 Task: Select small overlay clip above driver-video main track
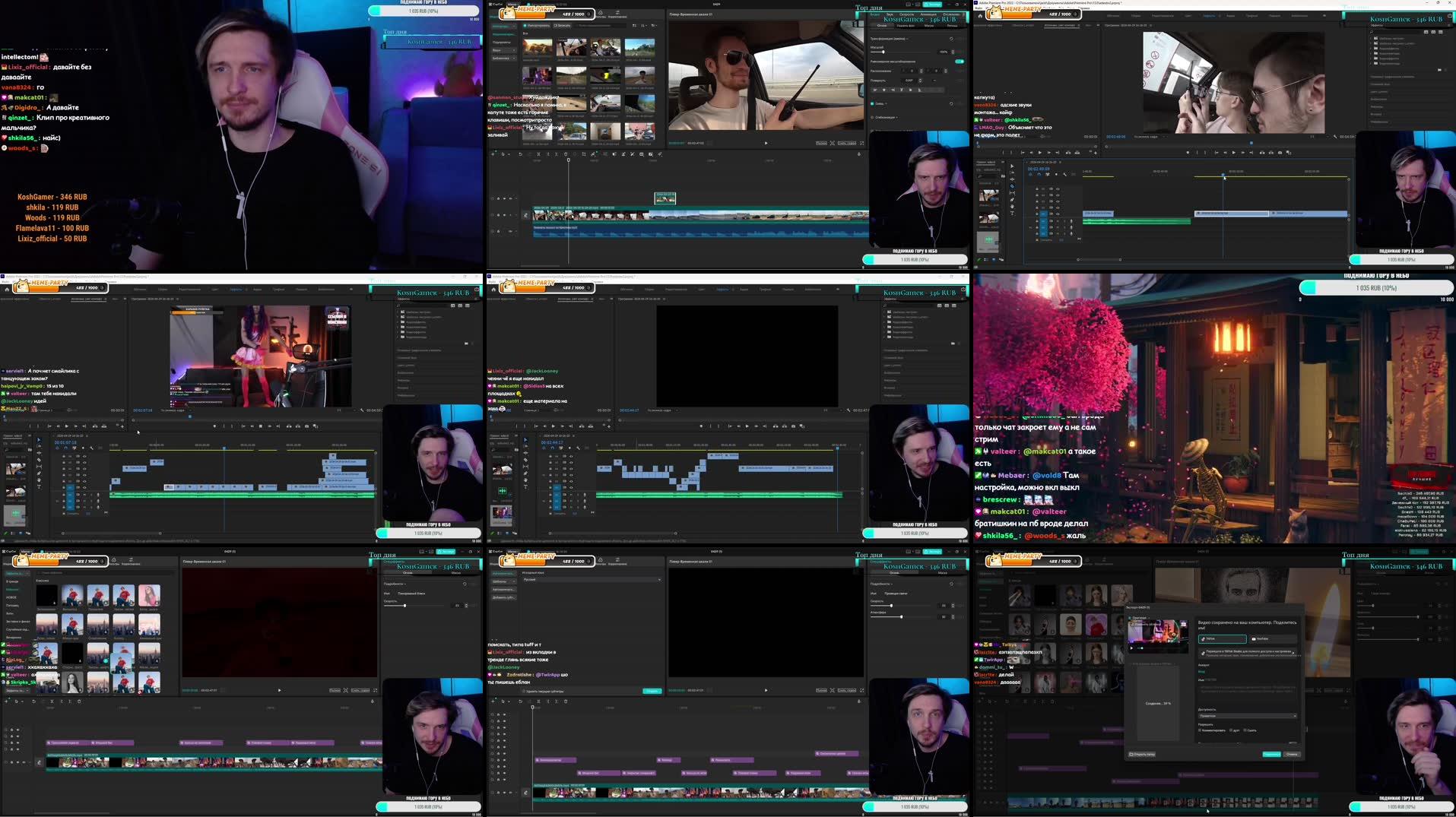click(665, 198)
